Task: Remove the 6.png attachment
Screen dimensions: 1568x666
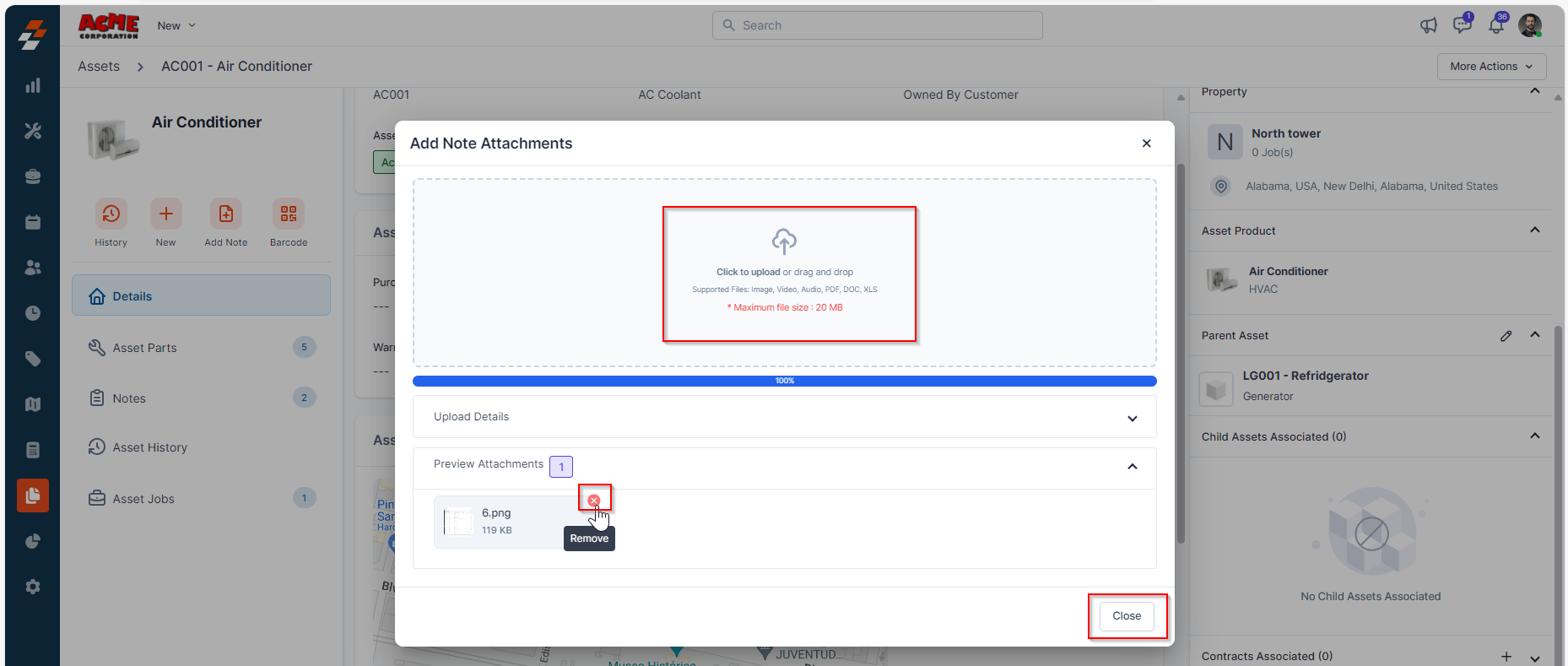Action: click(x=594, y=501)
